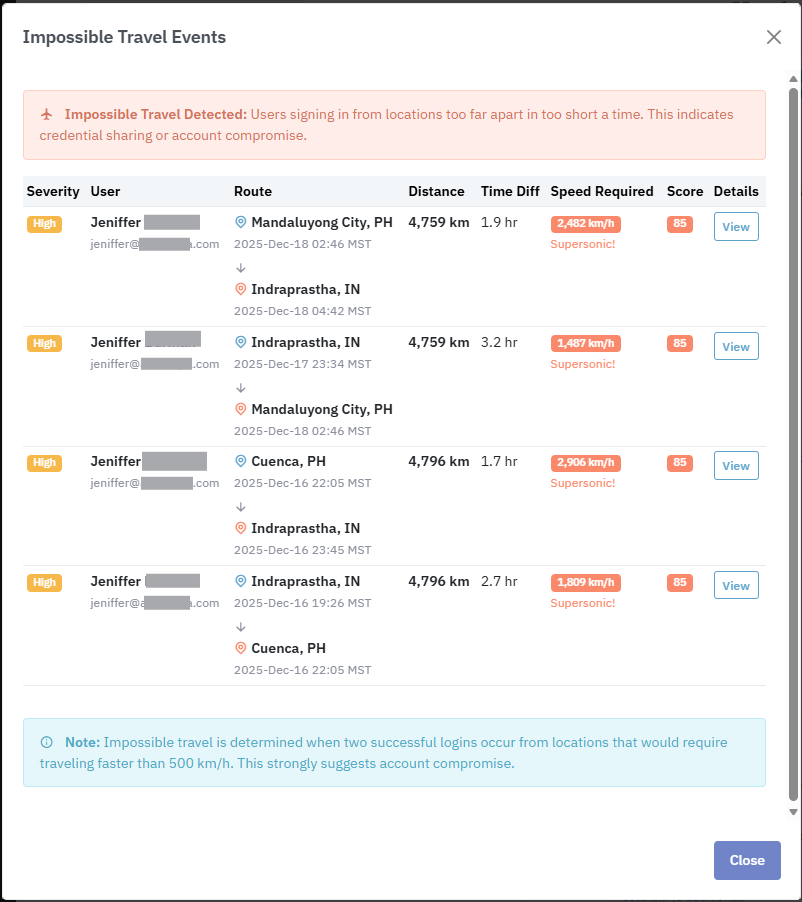Click orange pin icon beside Mandaluyong City destination

coord(240,409)
